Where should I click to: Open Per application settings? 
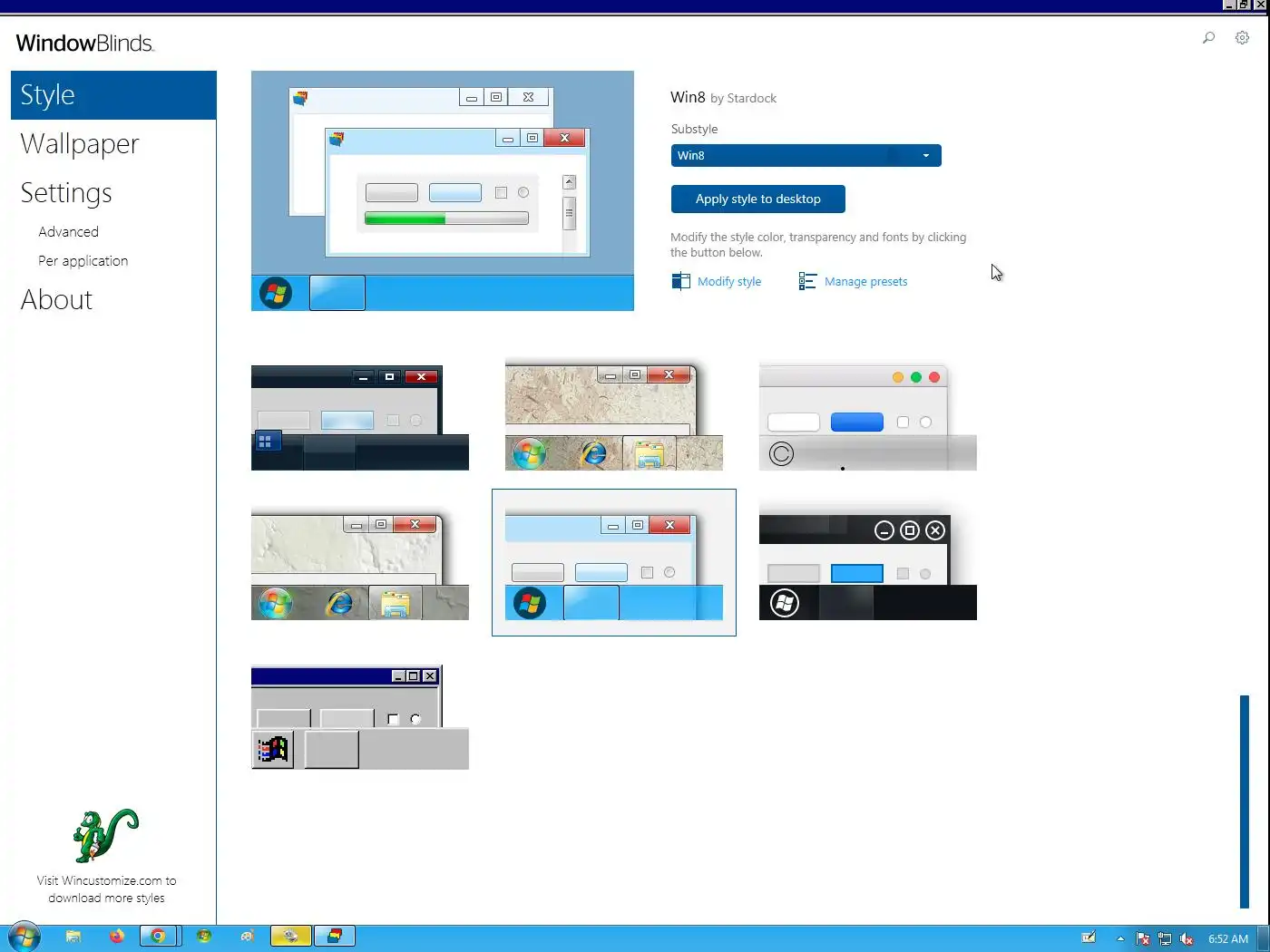pos(83,261)
